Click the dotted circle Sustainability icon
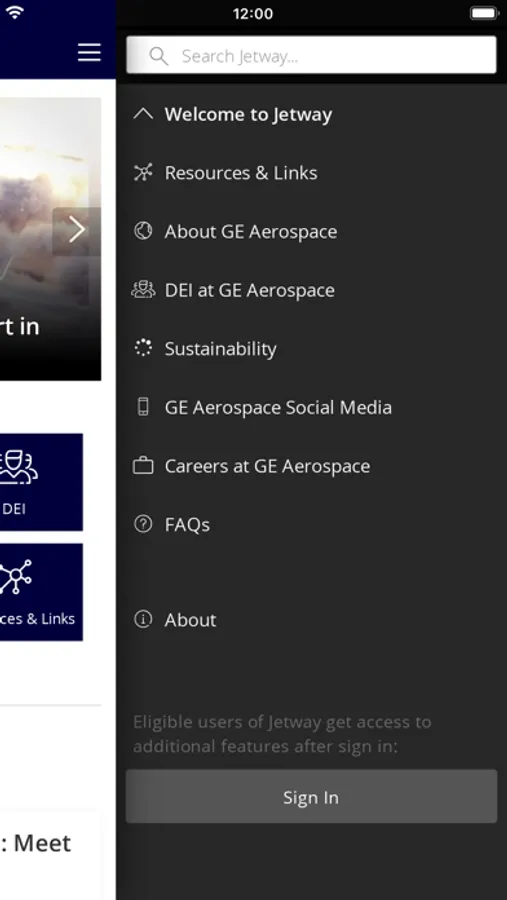Screen dimensions: 507x900 click(143, 348)
